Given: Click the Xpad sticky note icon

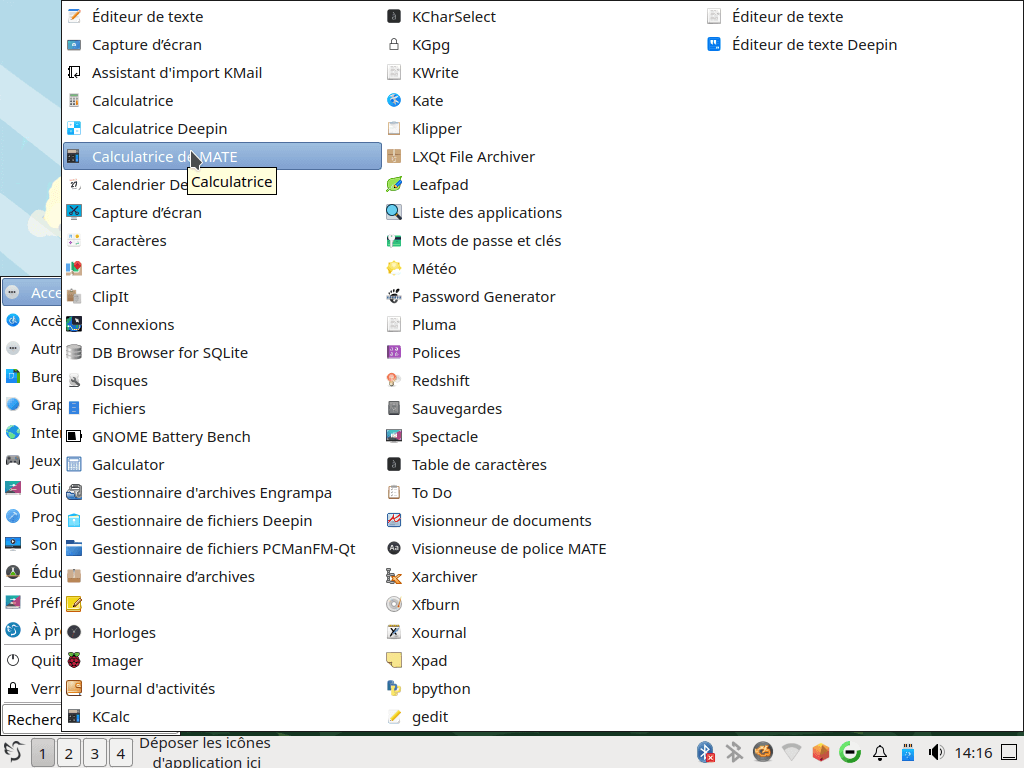Looking at the screenshot, I should pos(394,661).
